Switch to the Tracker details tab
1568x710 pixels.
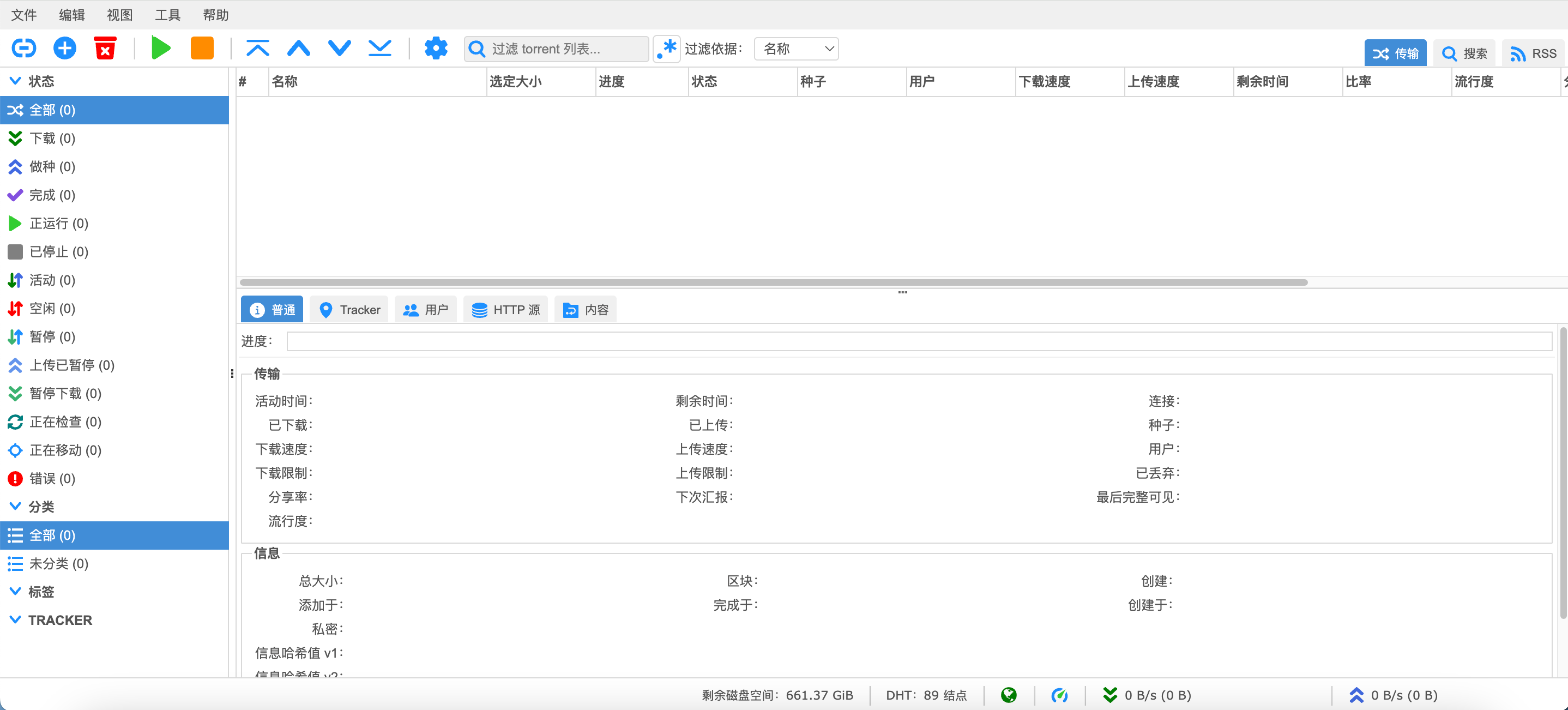[x=349, y=310]
